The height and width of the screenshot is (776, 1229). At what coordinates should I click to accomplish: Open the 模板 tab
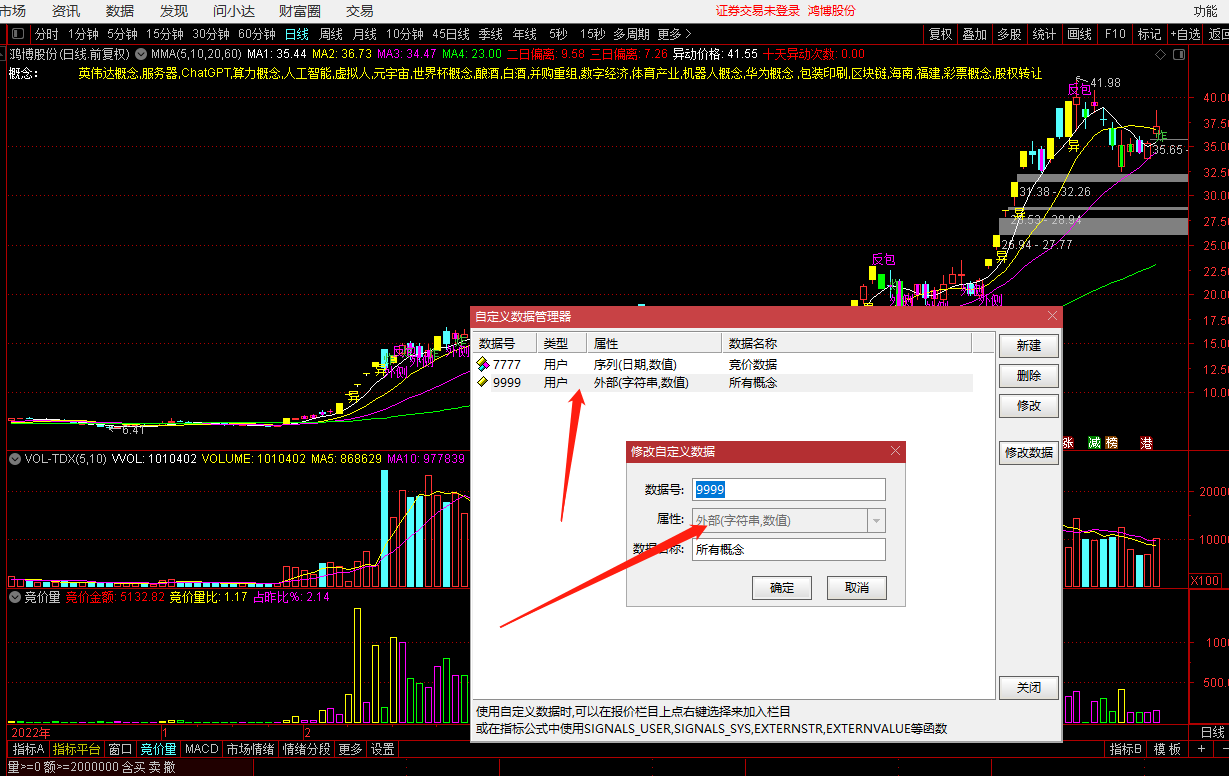coord(1167,749)
